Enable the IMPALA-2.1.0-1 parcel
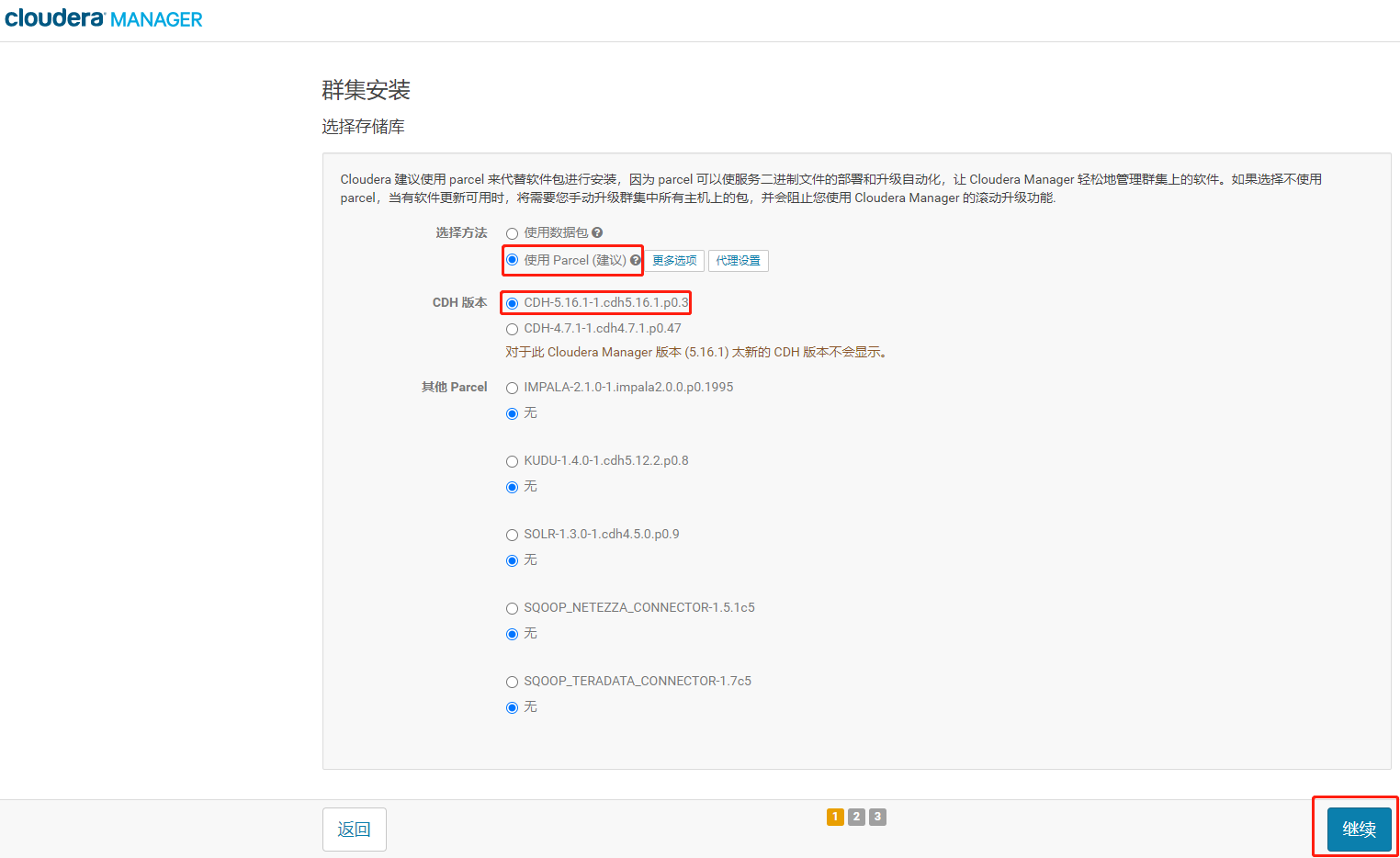The image size is (1400, 858). point(512,387)
